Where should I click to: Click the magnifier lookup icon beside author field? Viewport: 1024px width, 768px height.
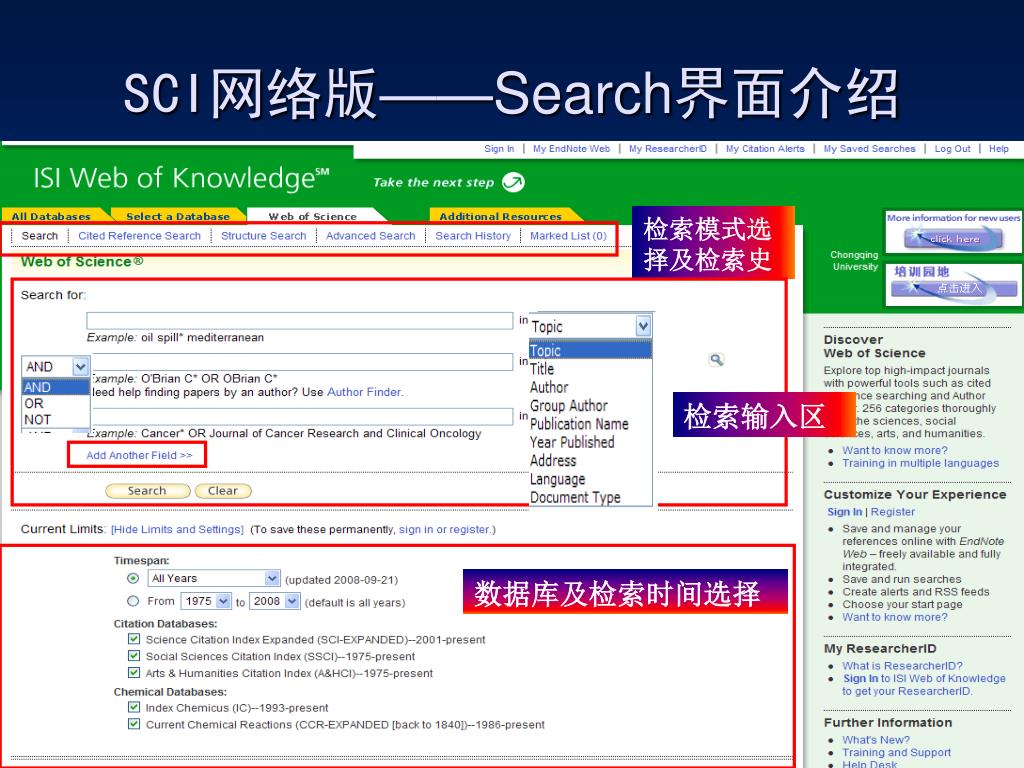716,360
